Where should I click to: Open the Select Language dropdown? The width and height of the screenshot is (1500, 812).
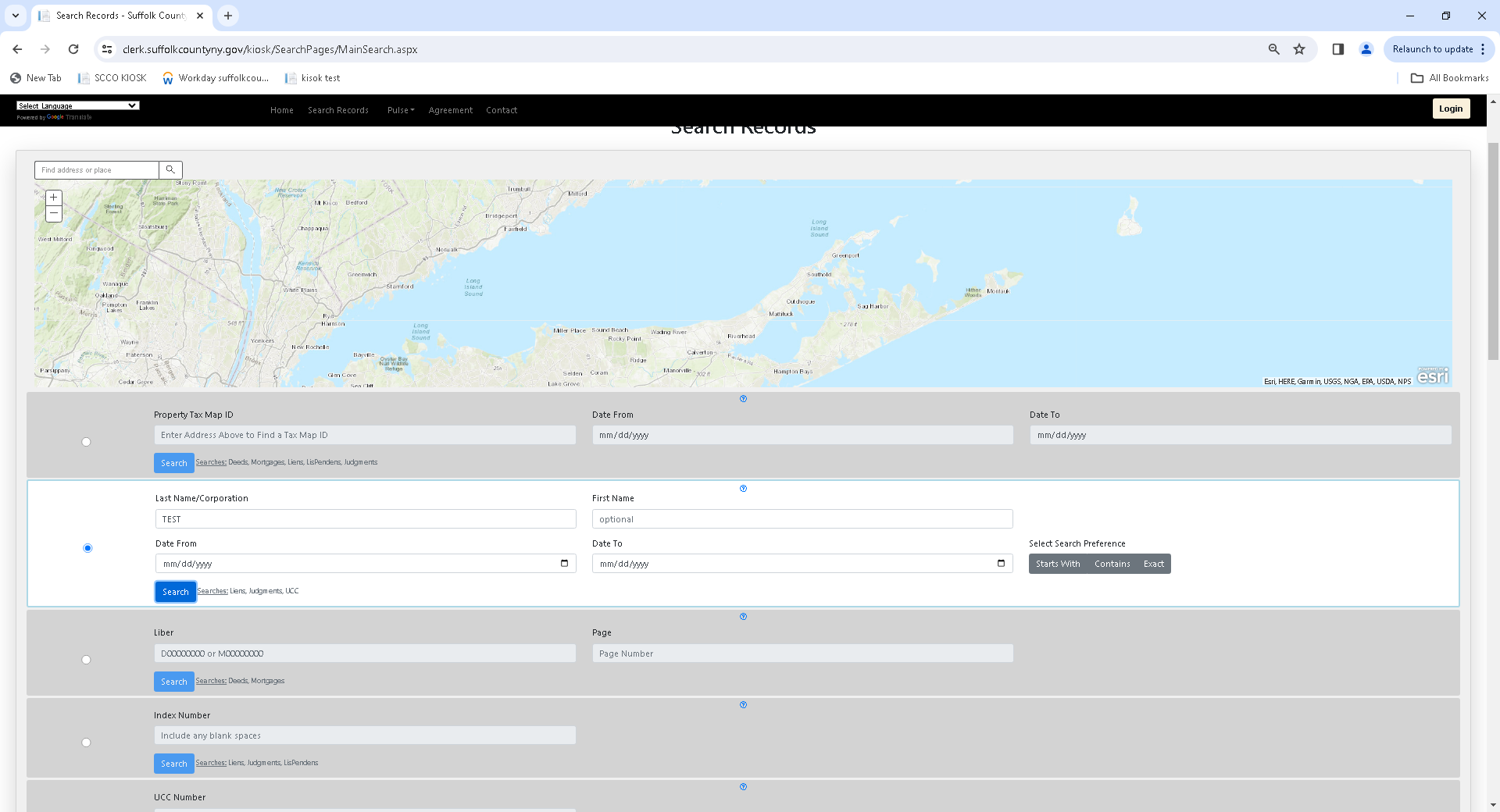click(x=78, y=105)
